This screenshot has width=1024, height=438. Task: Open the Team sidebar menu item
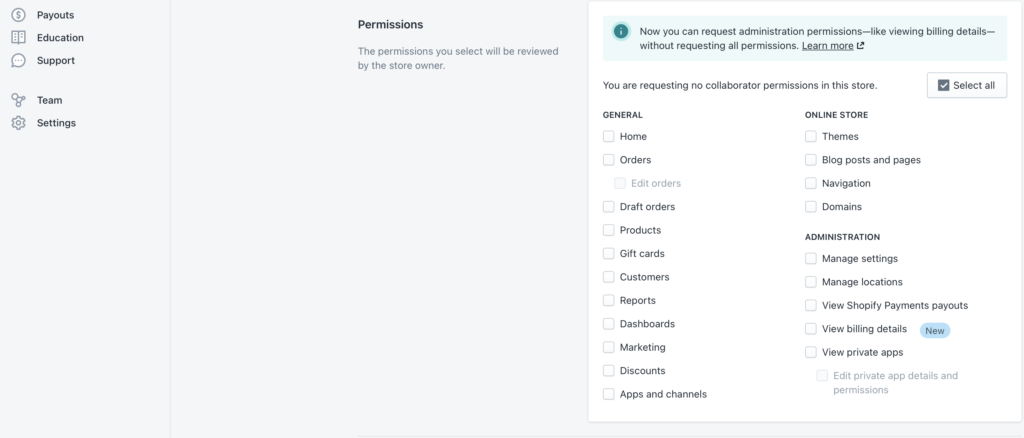tap(50, 100)
